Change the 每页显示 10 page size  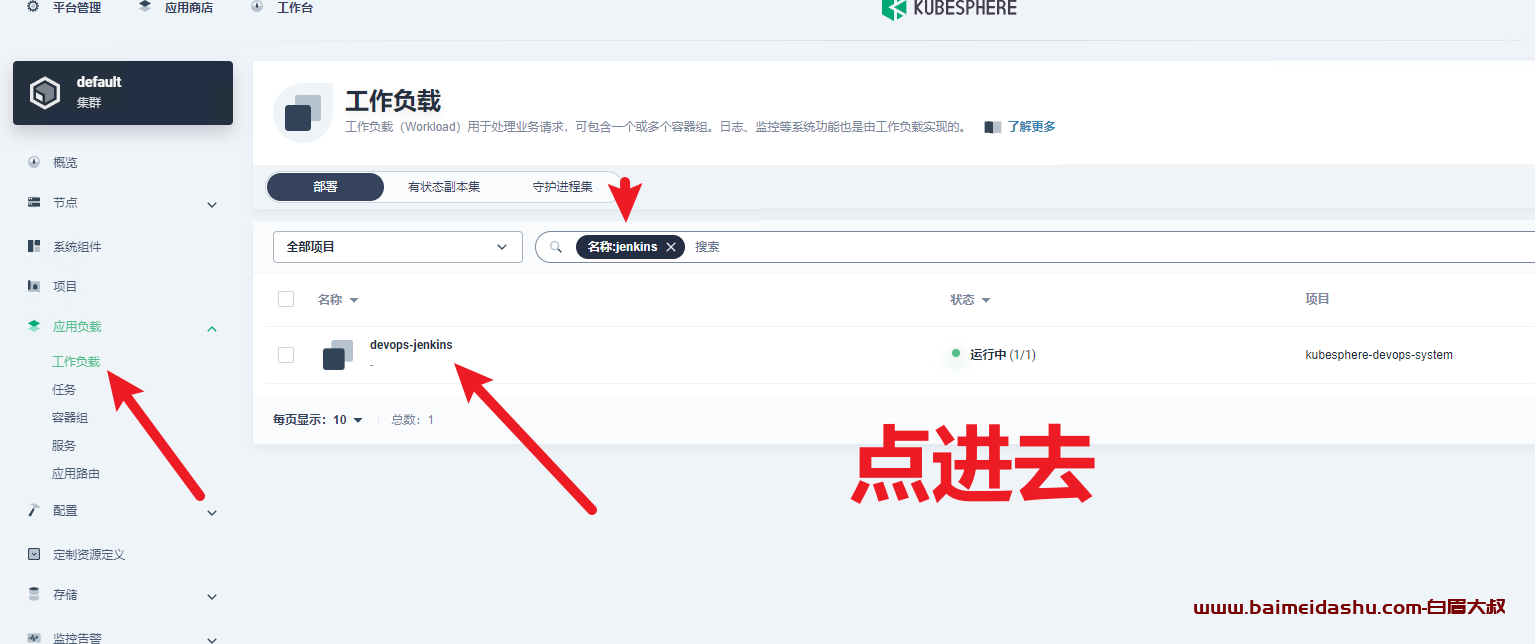point(348,420)
